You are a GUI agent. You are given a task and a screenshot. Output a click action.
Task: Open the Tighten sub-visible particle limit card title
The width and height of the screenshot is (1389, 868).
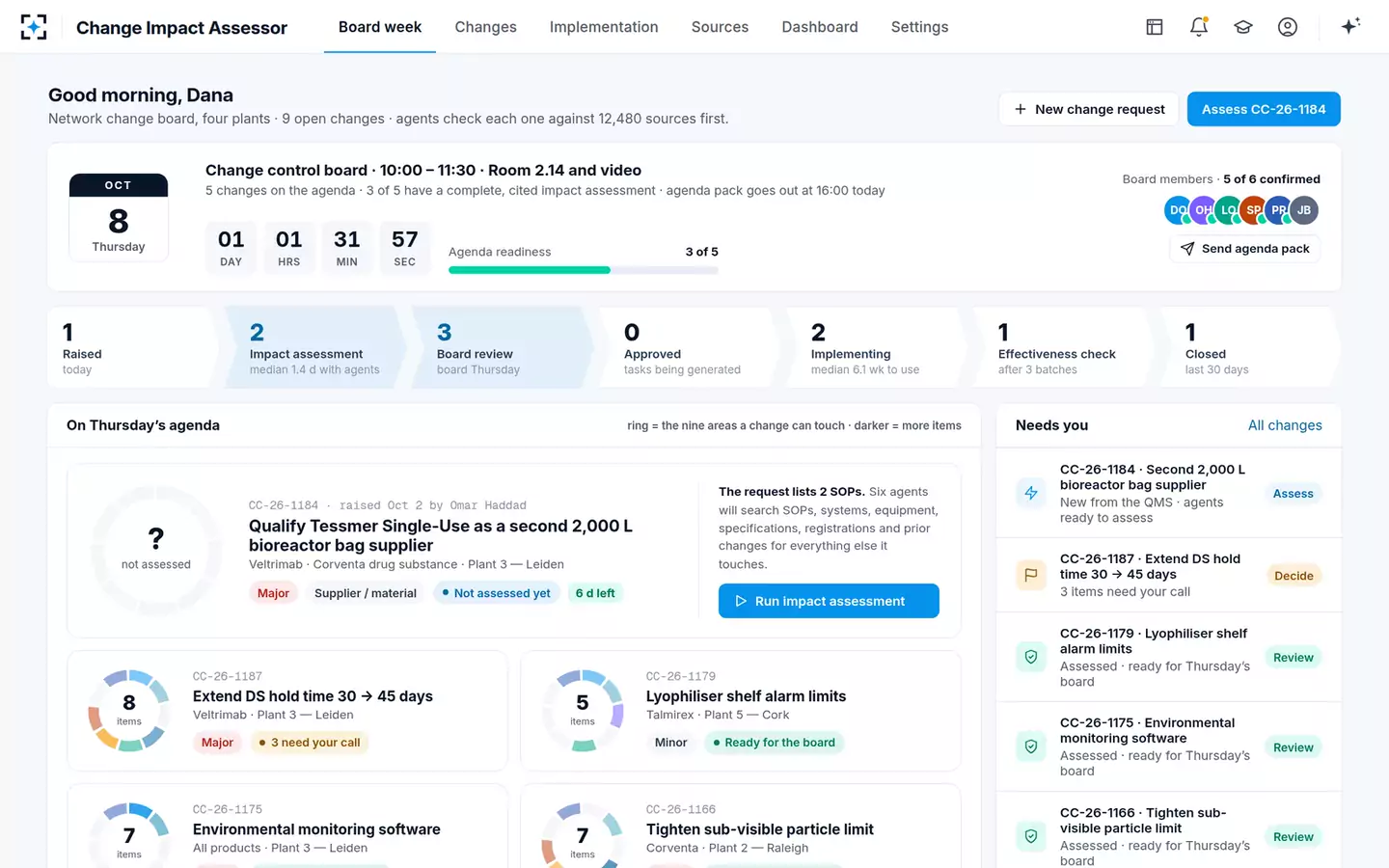click(x=760, y=829)
